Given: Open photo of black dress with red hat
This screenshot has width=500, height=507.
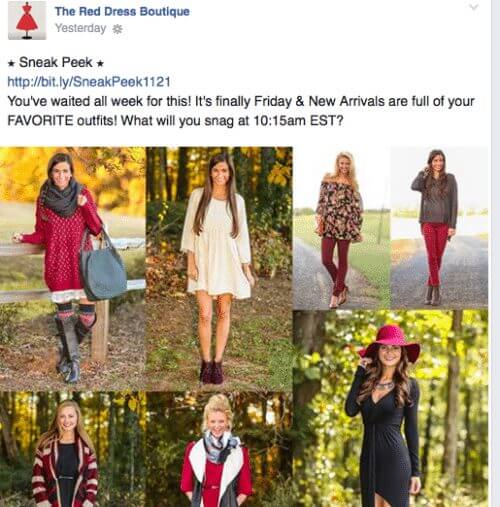Looking at the screenshot, I should (391, 409).
